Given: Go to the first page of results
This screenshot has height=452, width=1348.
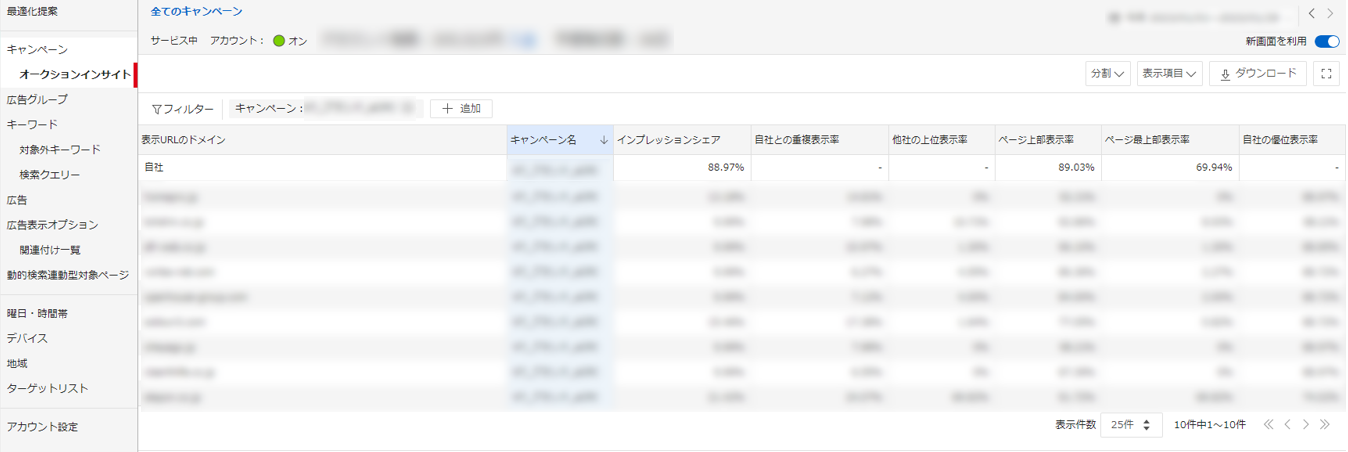Looking at the screenshot, I should [x=1268, y=425].
